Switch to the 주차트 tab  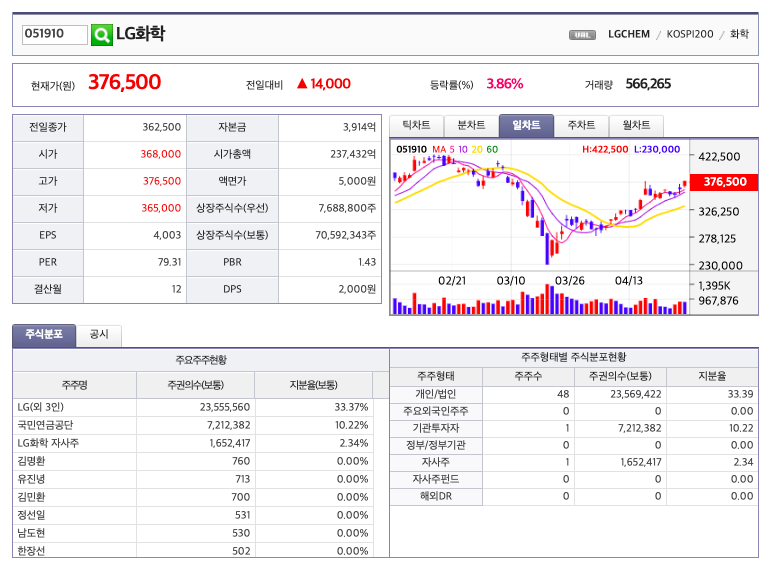pyautogui.click(x=581, y=125)
